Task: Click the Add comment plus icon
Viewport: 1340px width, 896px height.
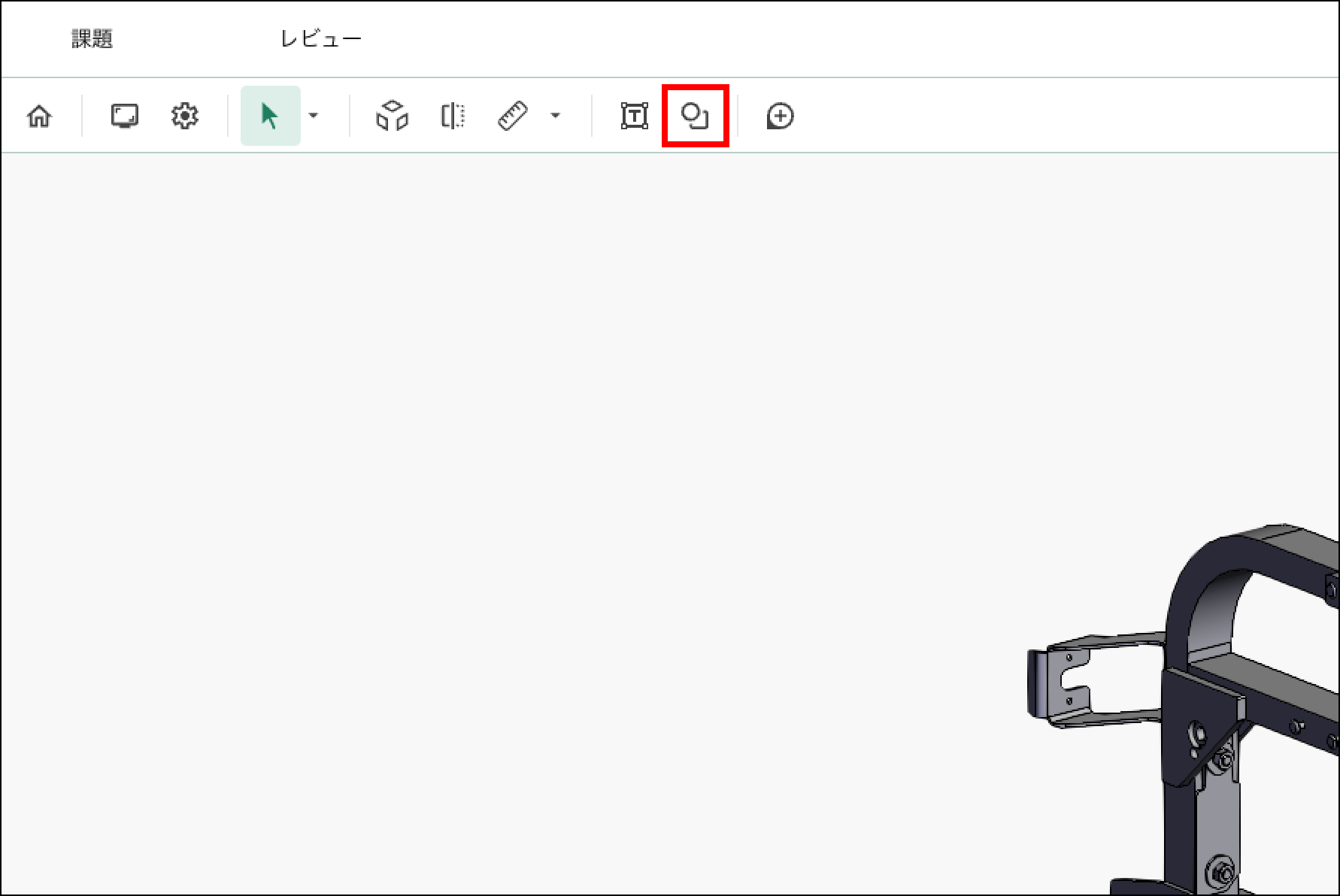Action: (780, 117)
